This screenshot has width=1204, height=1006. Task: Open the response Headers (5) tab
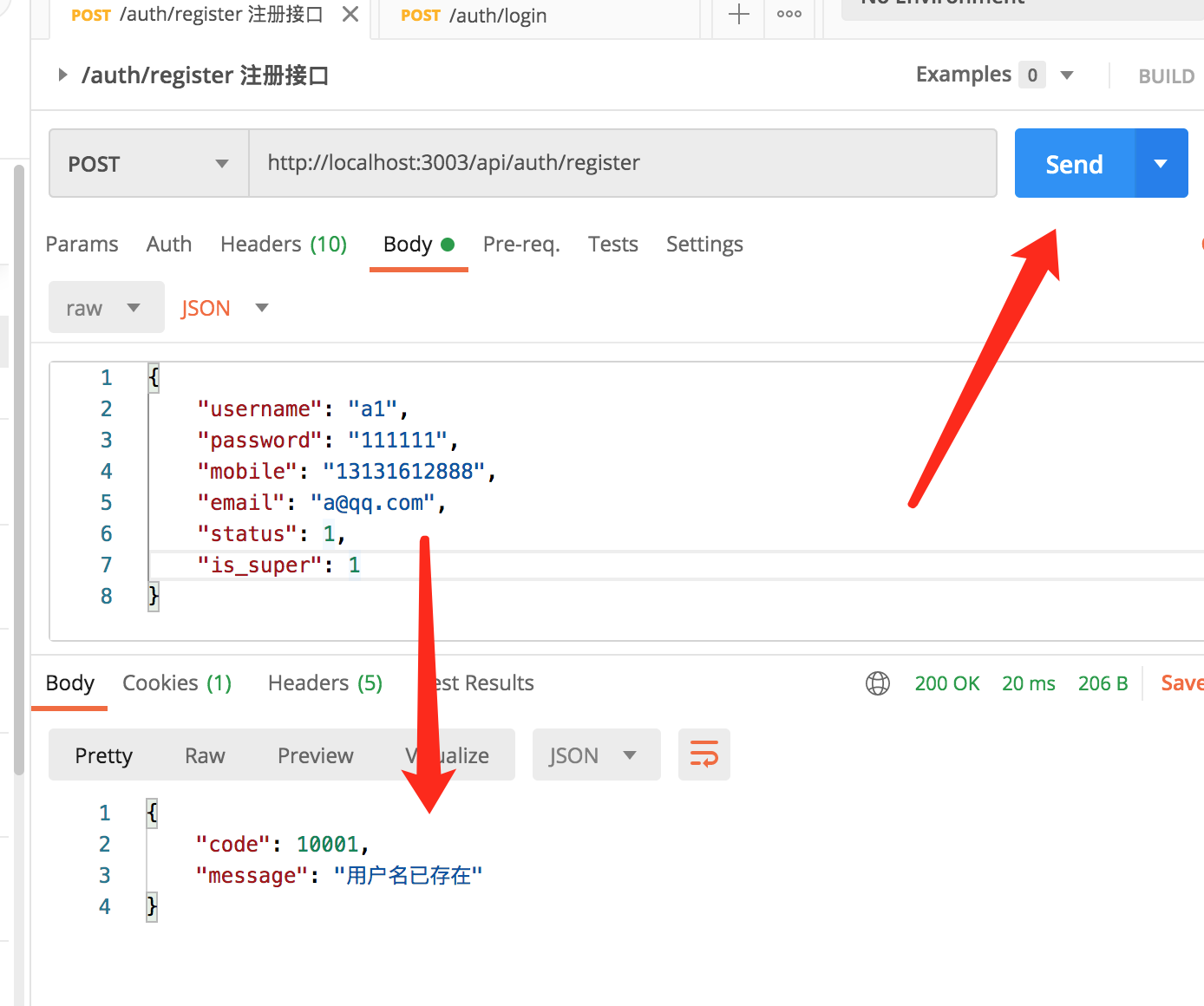(325, 683)
